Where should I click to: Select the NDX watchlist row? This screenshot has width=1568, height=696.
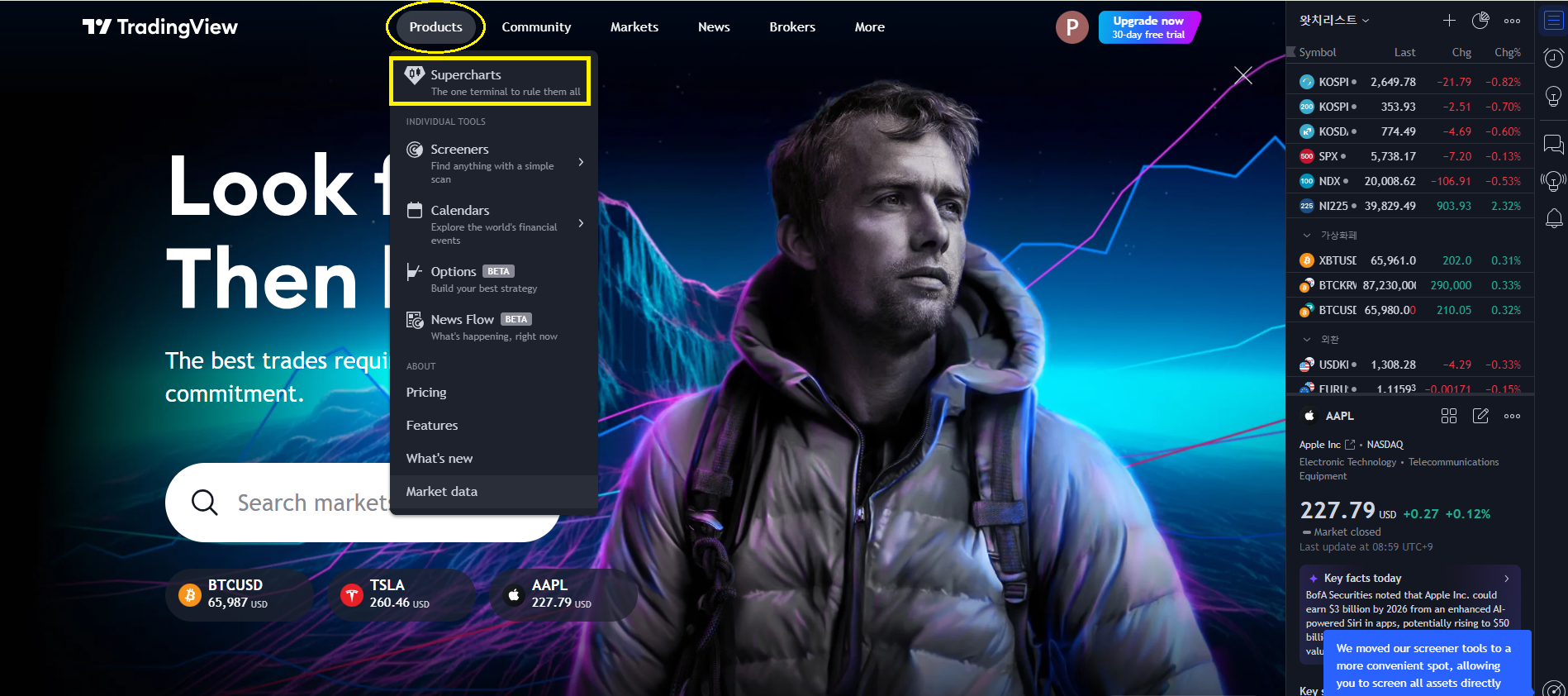[x=1410, y=181]
